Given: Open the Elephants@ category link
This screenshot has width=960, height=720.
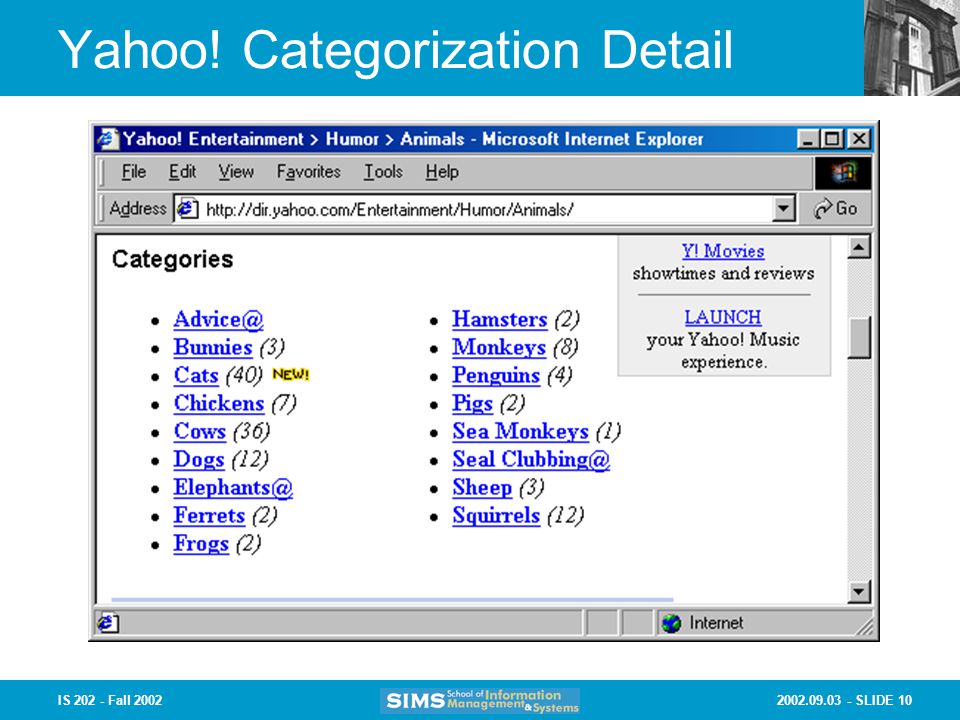Looking at the screenshot, I should pos(233,488).
